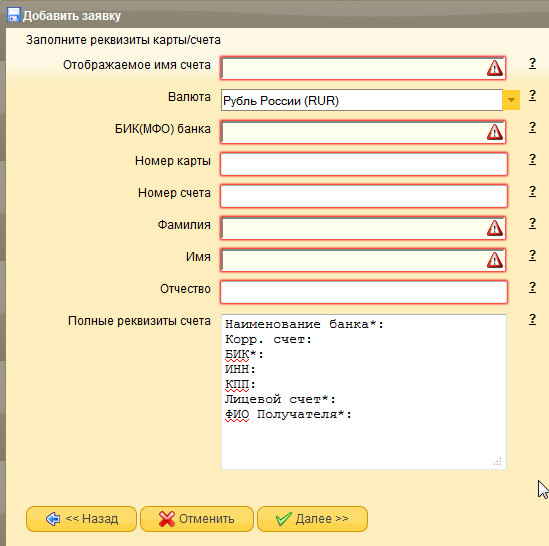Click the Добавить заявку title bar icon
Image resolution: width=549 pixels, height=546 pixels.
pyautogui.click(x=13, y=15)
